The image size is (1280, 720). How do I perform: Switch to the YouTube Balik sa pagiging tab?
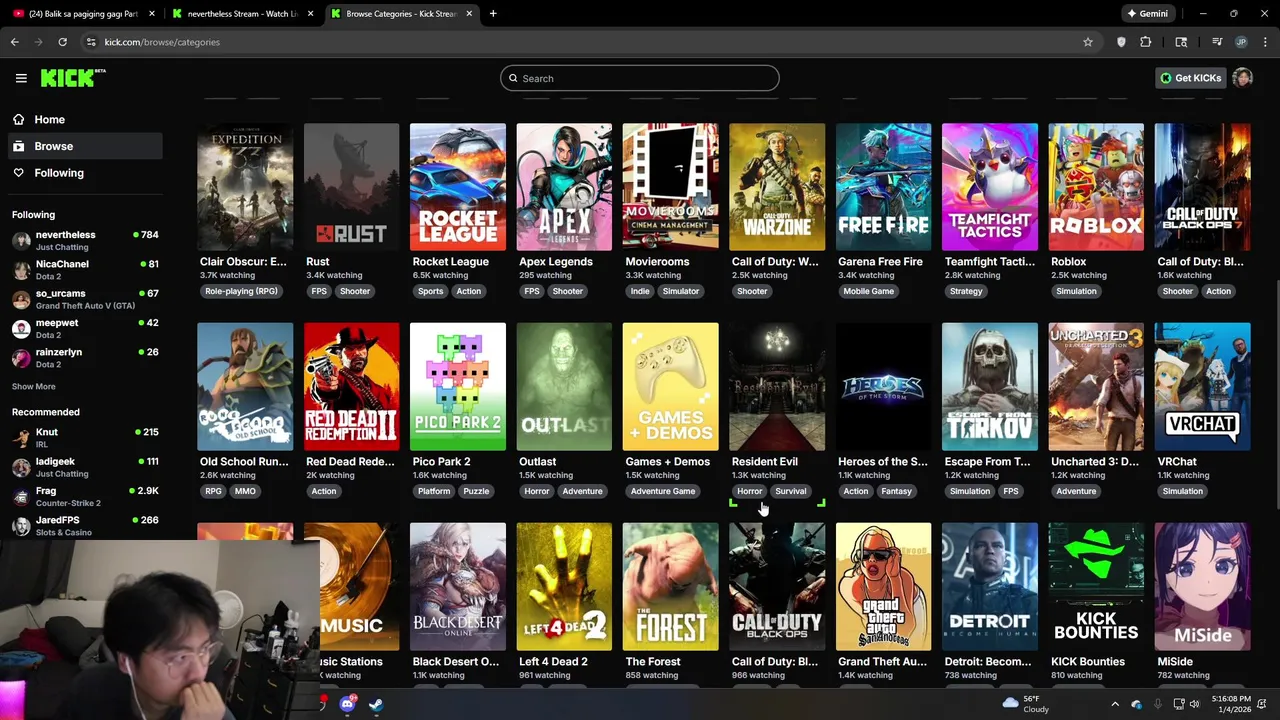coord(84,14)
